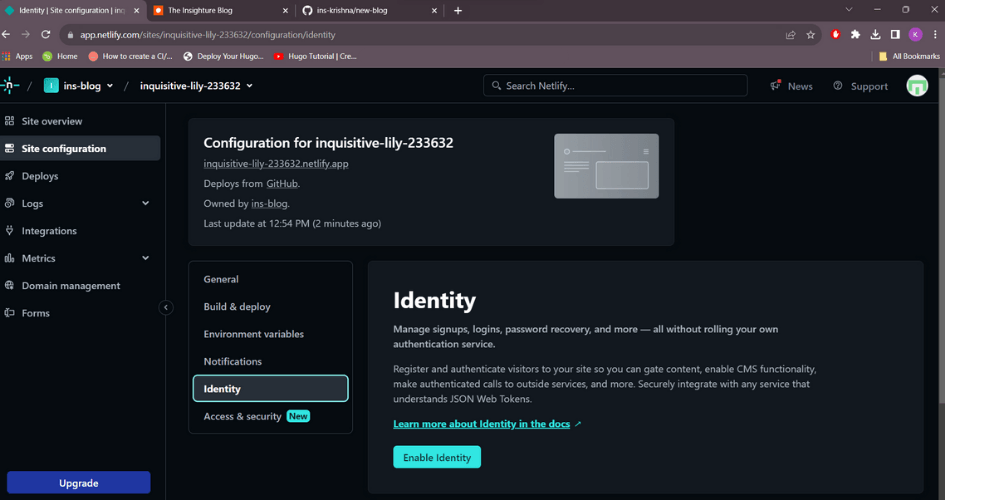Image resolution: width=1000 pixels, height=500 pixels.
Task: Click the share page icon in address bar
Action: click(x=791, y=34)
